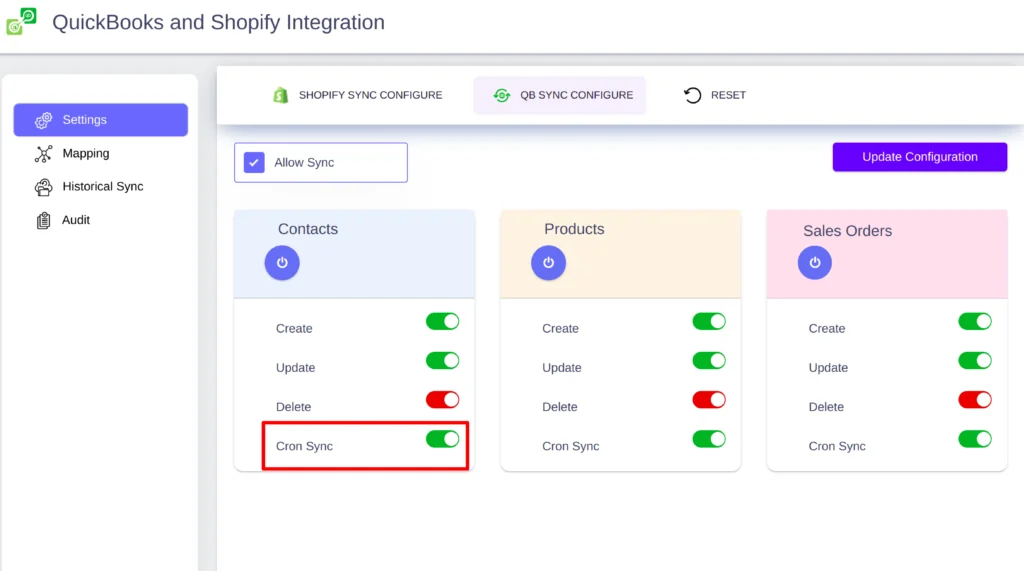Toggle Sales Orders Update switch
The width and height of the screenshot is (1024, 571).
975,361
